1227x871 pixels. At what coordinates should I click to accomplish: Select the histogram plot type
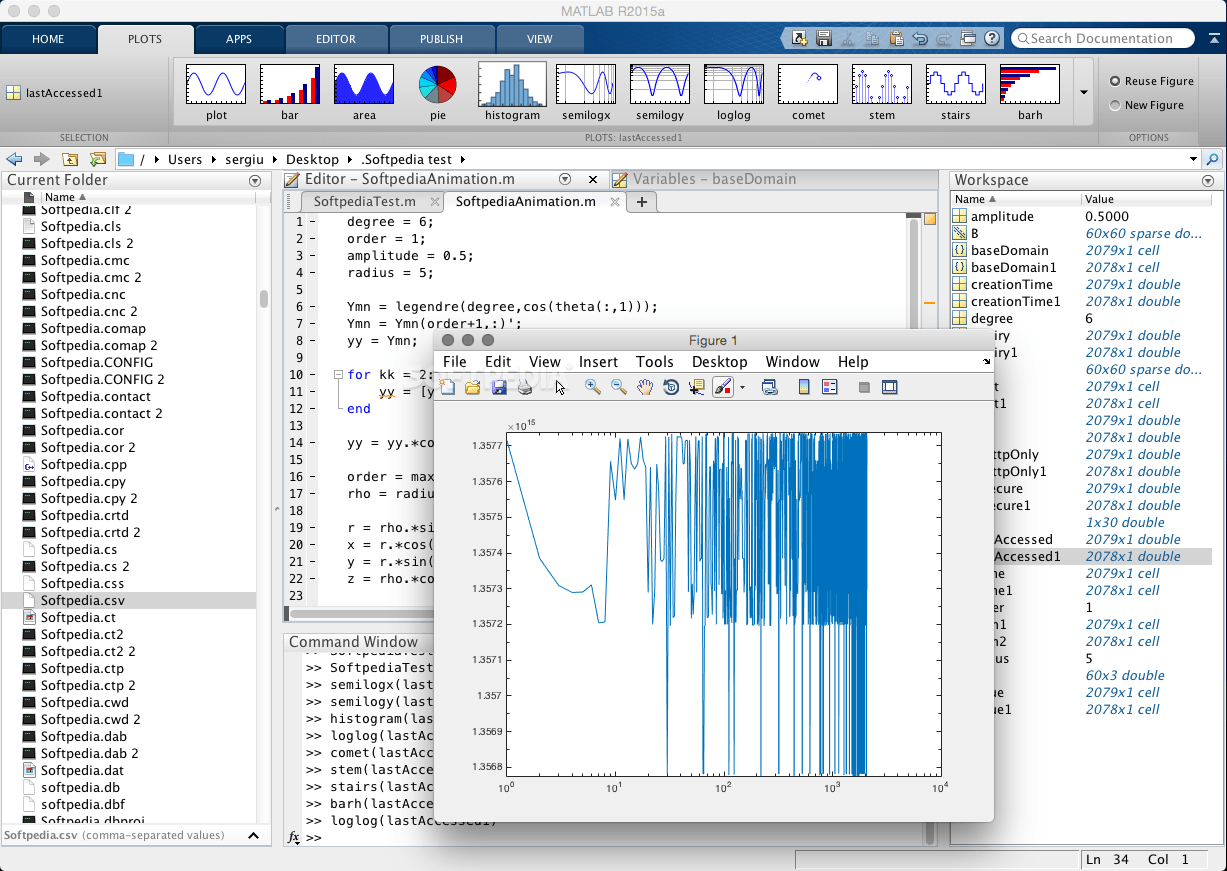pyautogui.click(x=512, y=92)
